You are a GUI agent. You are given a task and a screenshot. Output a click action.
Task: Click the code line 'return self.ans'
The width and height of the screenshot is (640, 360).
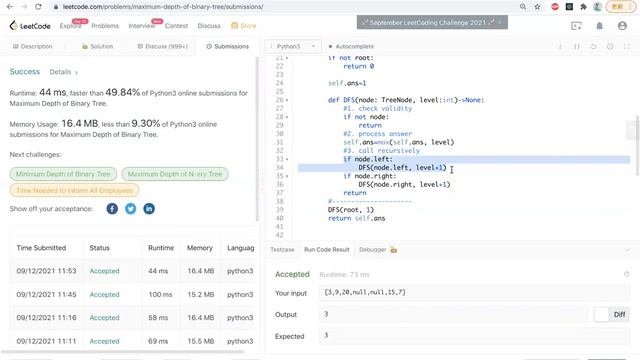(x=356, y=218)
